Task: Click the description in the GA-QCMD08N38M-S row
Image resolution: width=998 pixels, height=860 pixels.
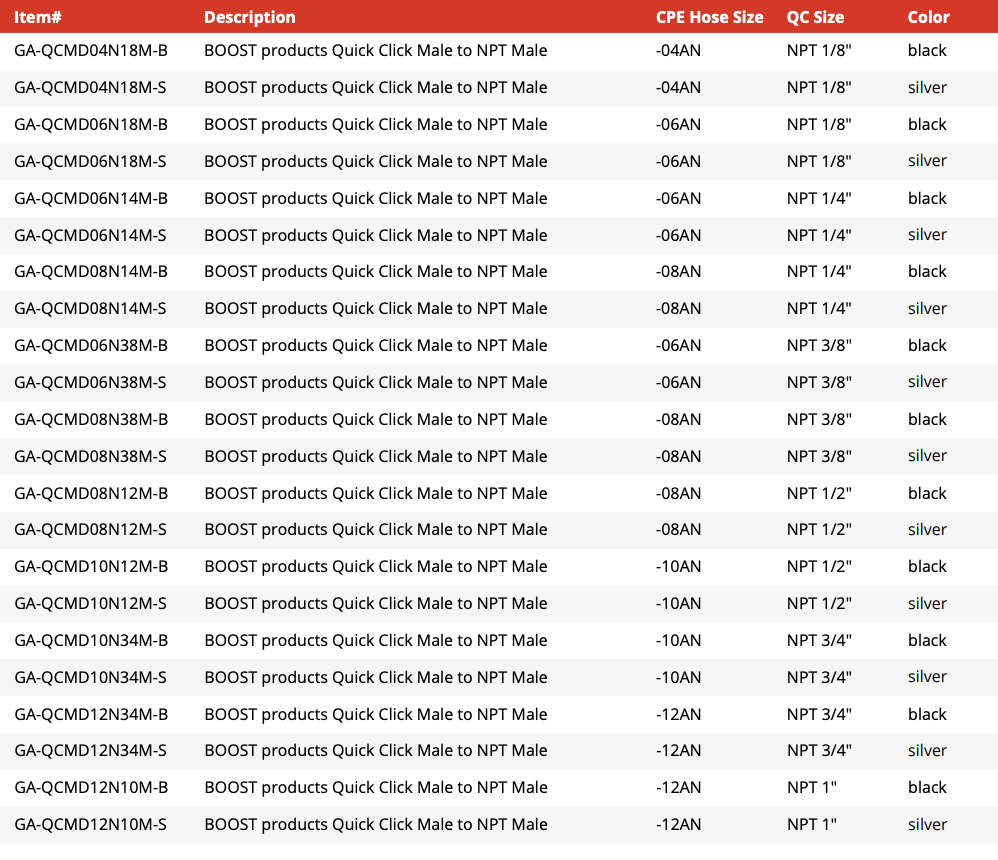Action: tap(376, 456)
